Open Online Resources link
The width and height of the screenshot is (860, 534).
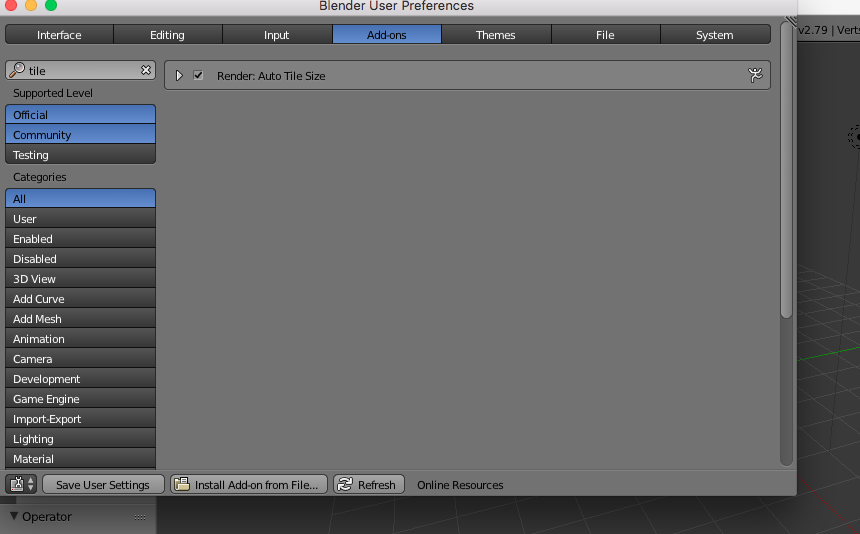460,485
